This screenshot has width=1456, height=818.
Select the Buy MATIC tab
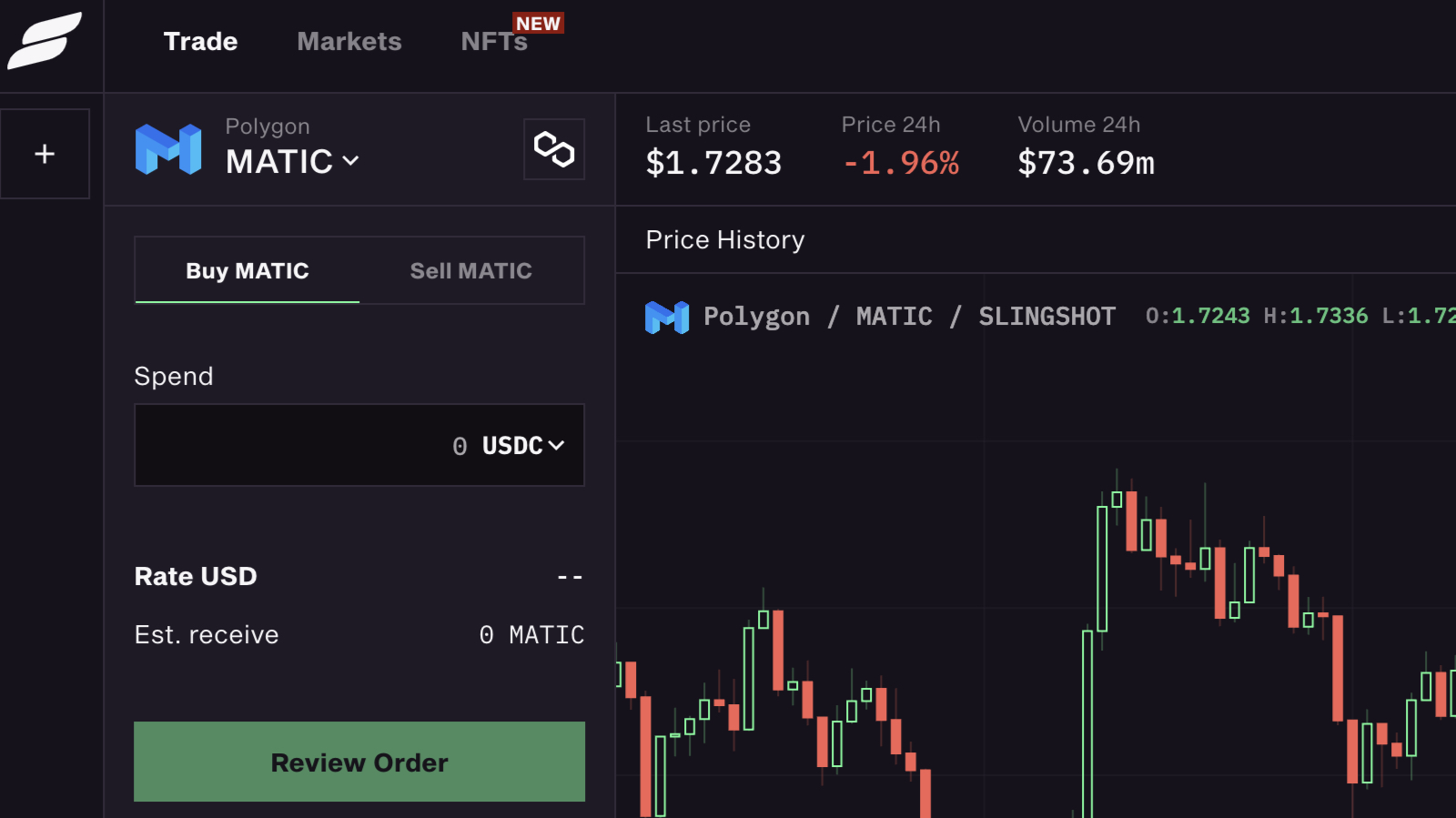248,271
